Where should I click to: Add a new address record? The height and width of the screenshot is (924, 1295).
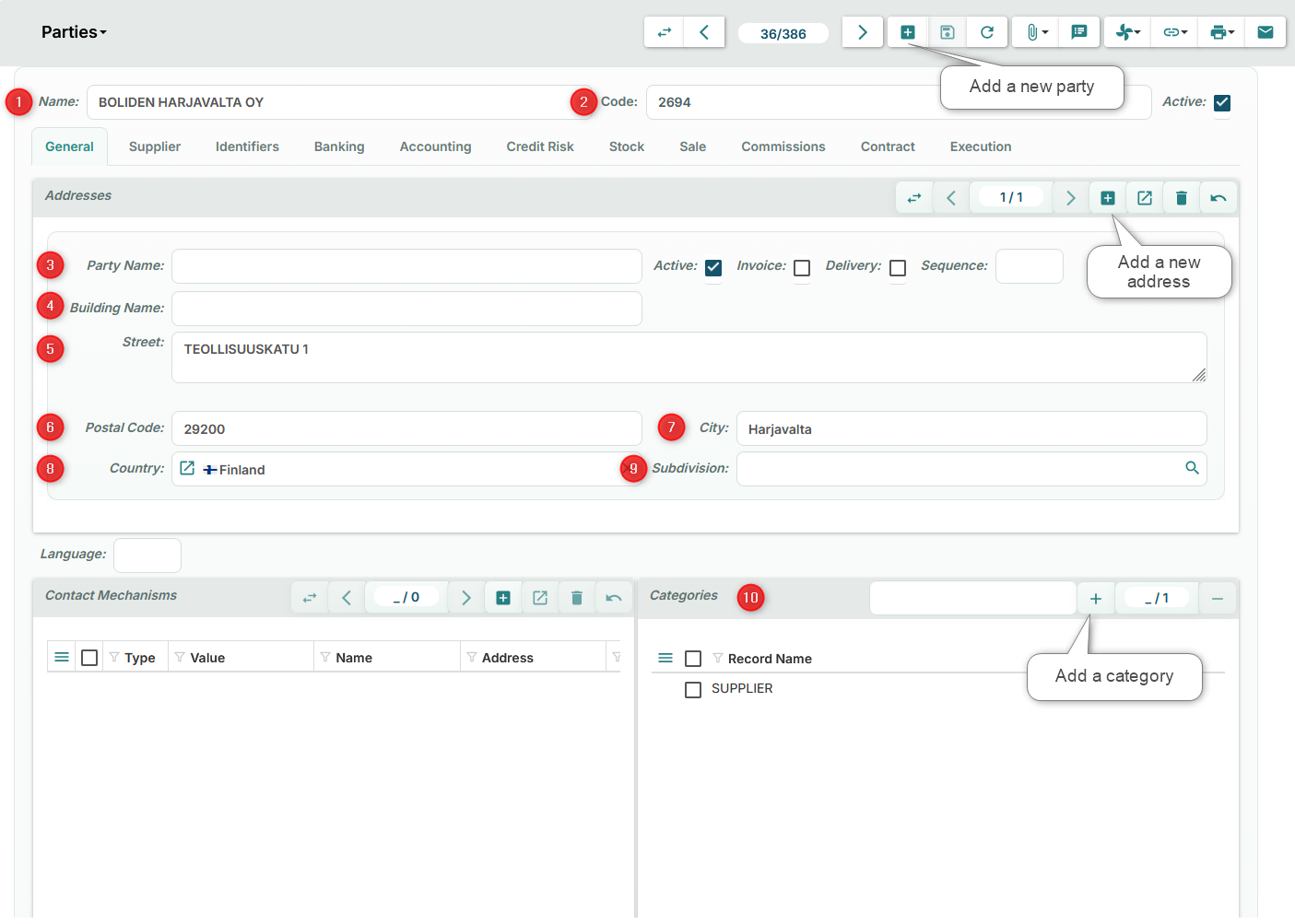[1108, 198]
